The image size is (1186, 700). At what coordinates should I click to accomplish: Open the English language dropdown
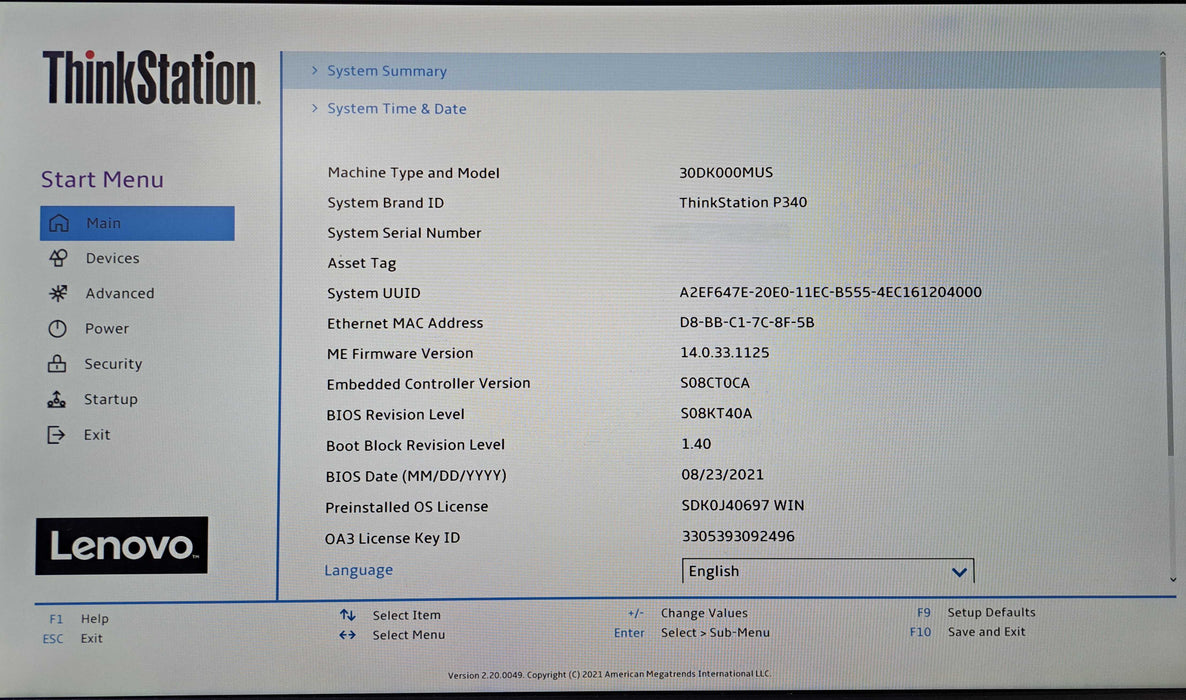(828, 571)
